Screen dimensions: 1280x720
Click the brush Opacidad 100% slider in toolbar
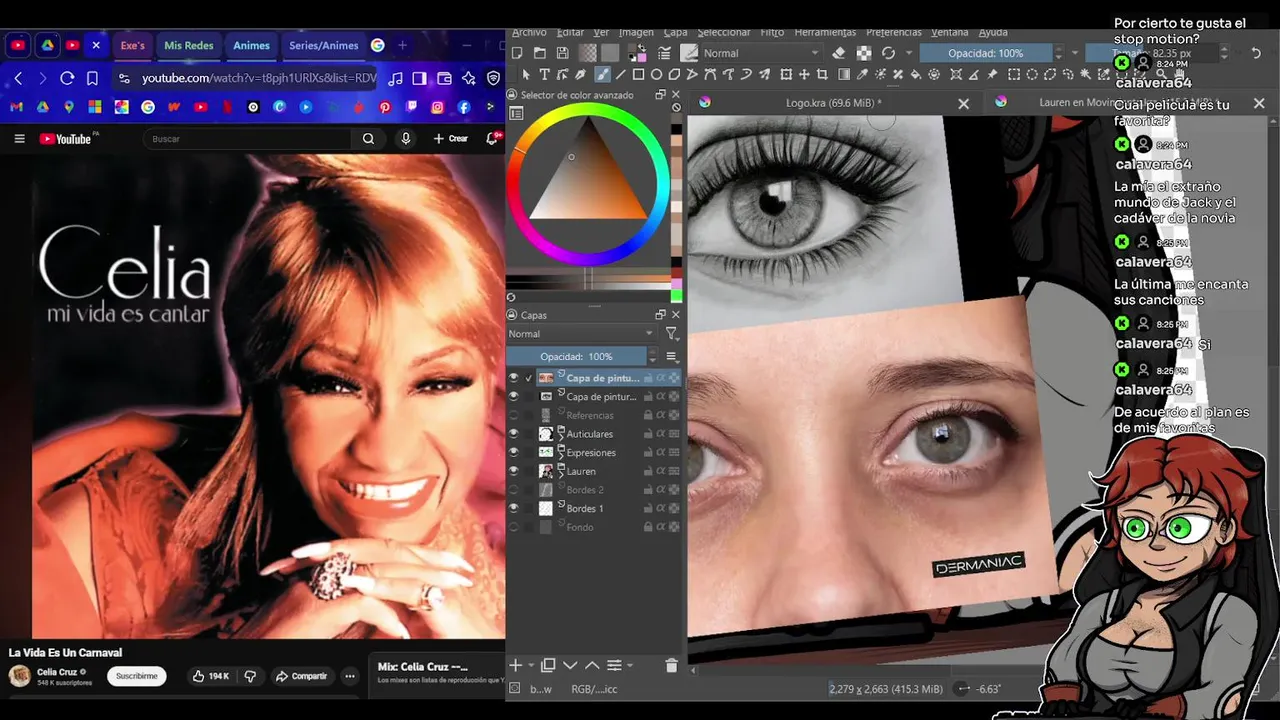click(985, 53)
